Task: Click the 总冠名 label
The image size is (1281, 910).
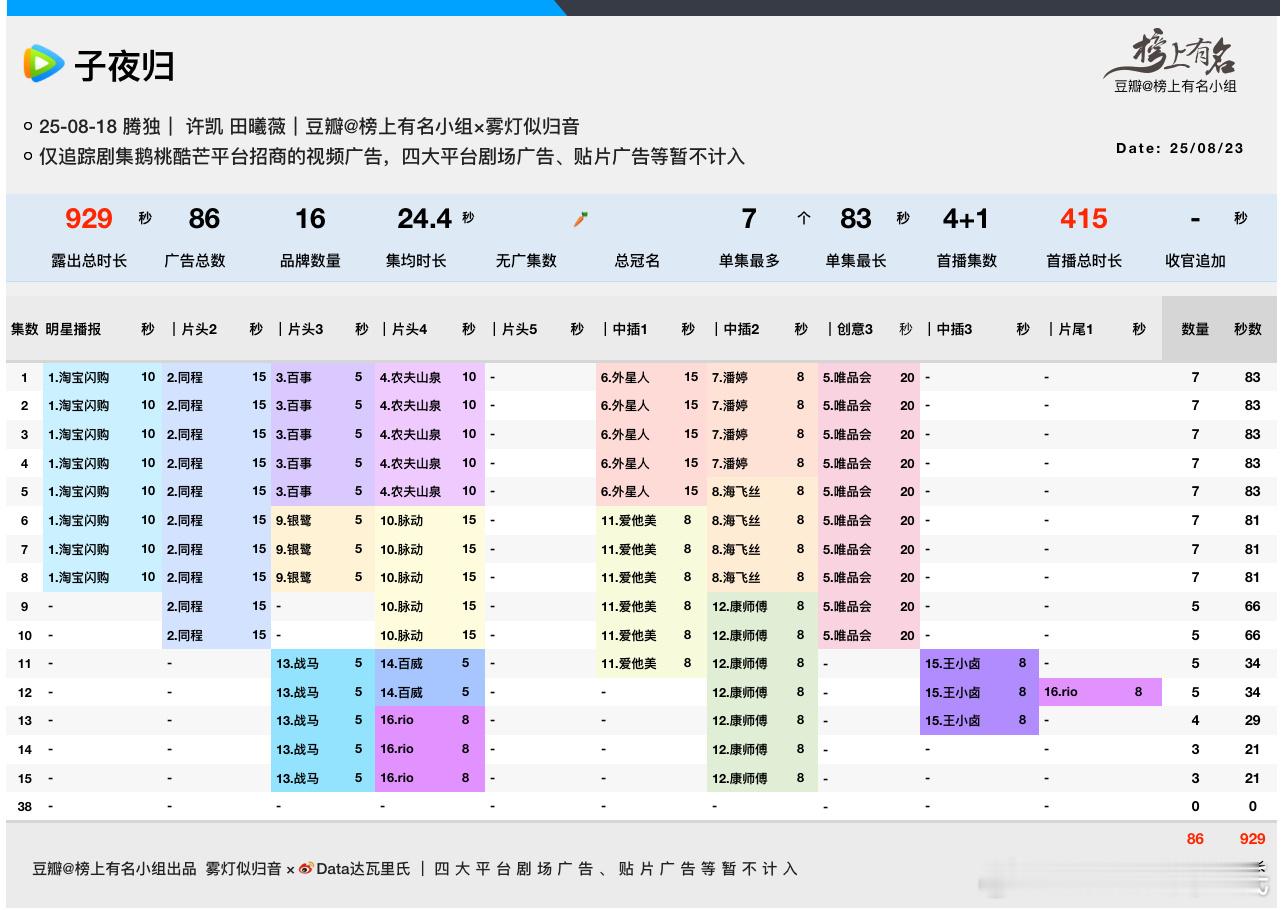Action: coord(637,261)
